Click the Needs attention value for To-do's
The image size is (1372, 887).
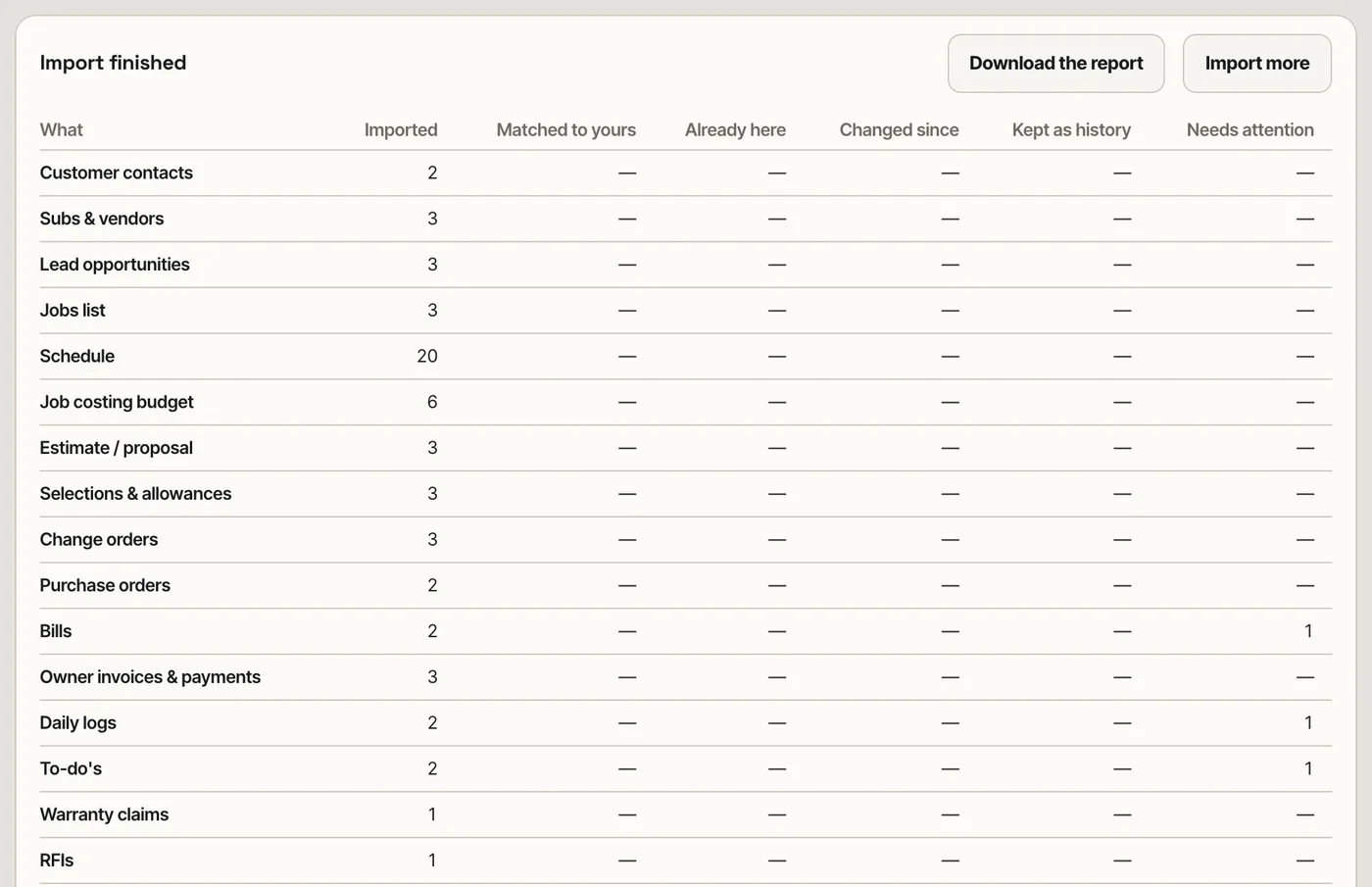click(1308, 769)
